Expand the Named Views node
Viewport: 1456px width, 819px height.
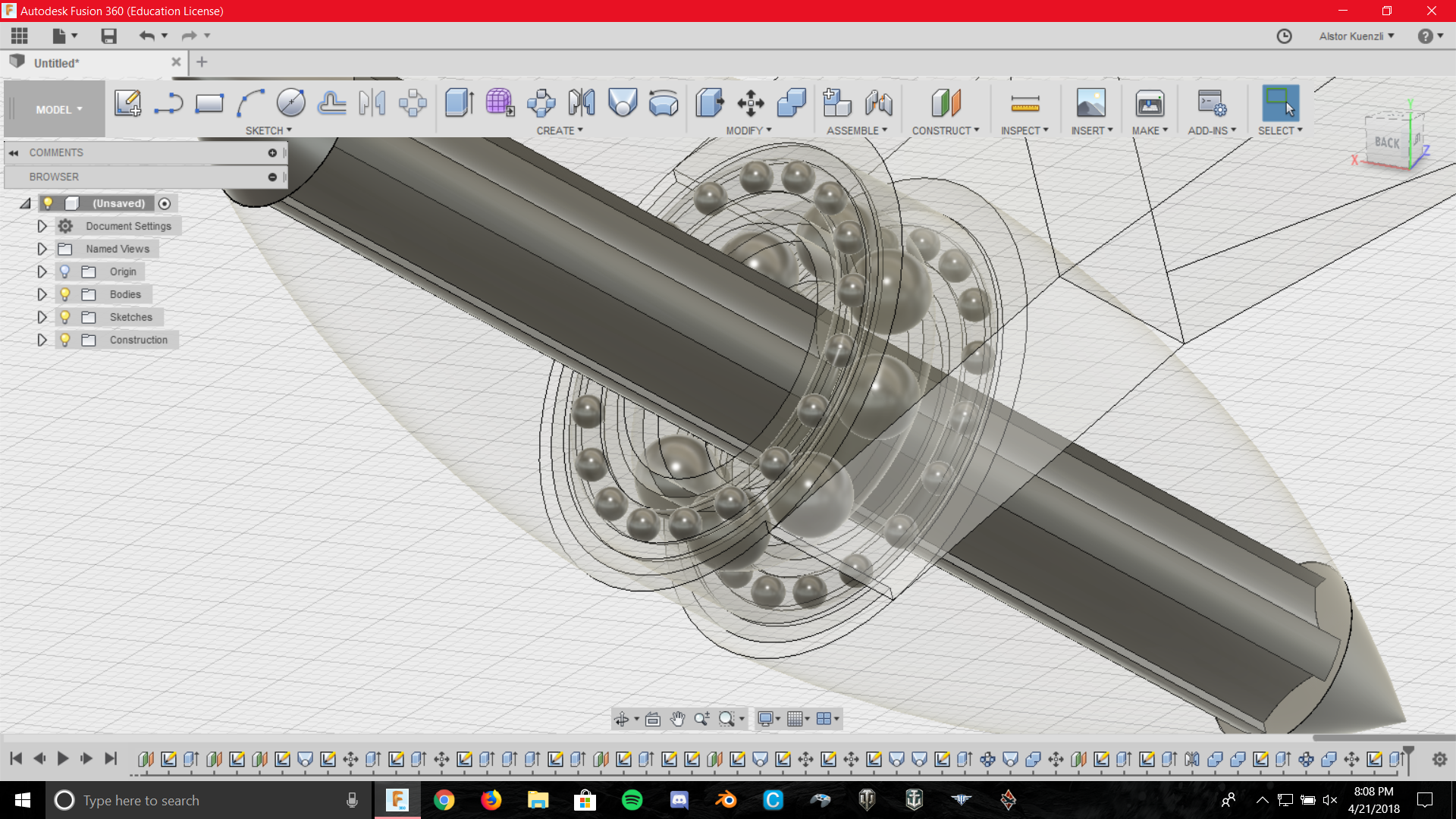42,249
